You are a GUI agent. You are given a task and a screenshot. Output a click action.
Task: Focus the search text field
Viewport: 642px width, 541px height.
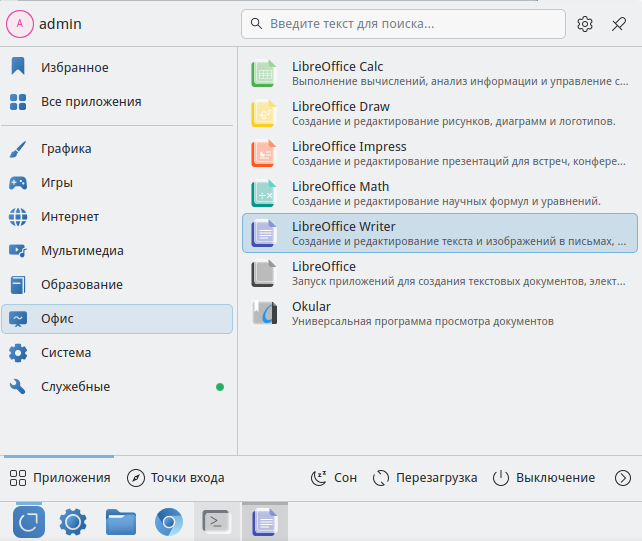(x=403, y=24)
